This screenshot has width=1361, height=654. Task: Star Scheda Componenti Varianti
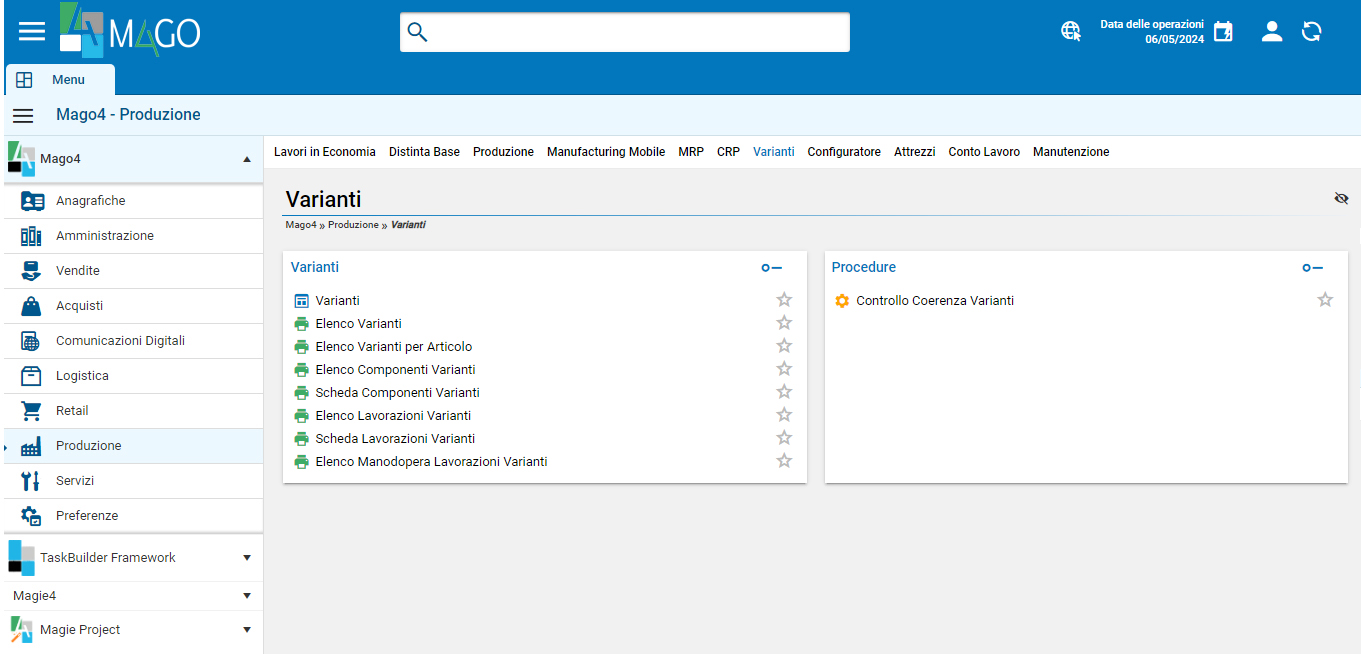pyautogui.click(x=784, y=392)
